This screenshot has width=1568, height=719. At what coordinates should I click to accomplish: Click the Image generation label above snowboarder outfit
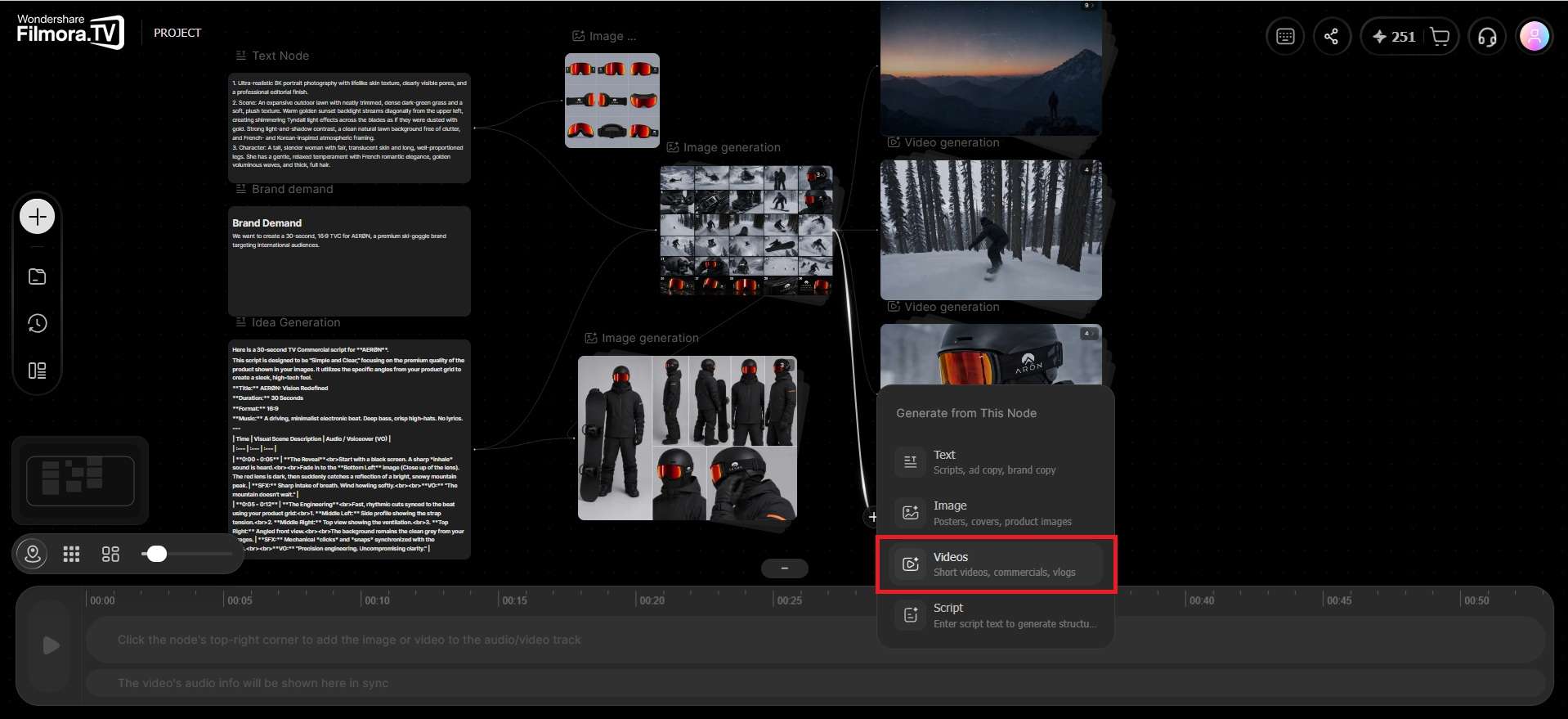[650, 338]
